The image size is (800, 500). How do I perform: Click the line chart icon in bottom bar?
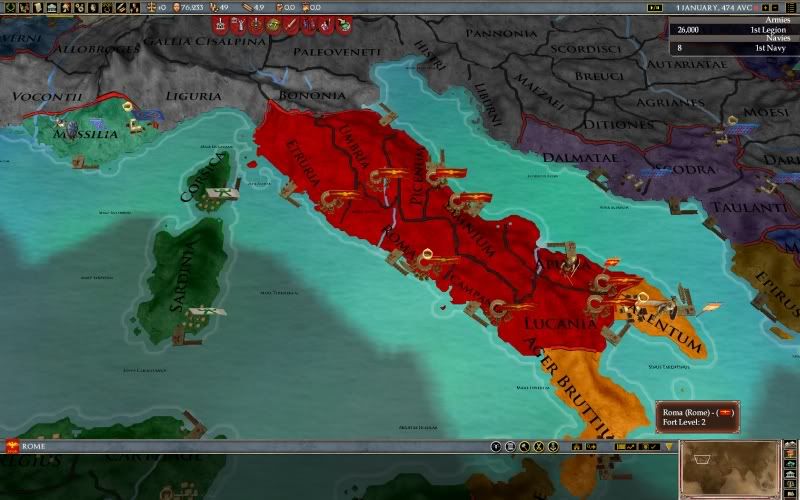632,447
